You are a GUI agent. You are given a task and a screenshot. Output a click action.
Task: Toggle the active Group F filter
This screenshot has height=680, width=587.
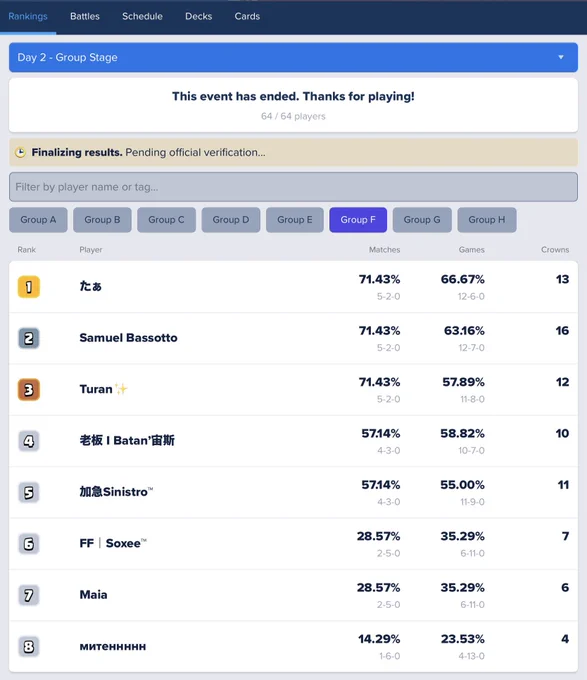pyautogui.click(x=358, y=220)
